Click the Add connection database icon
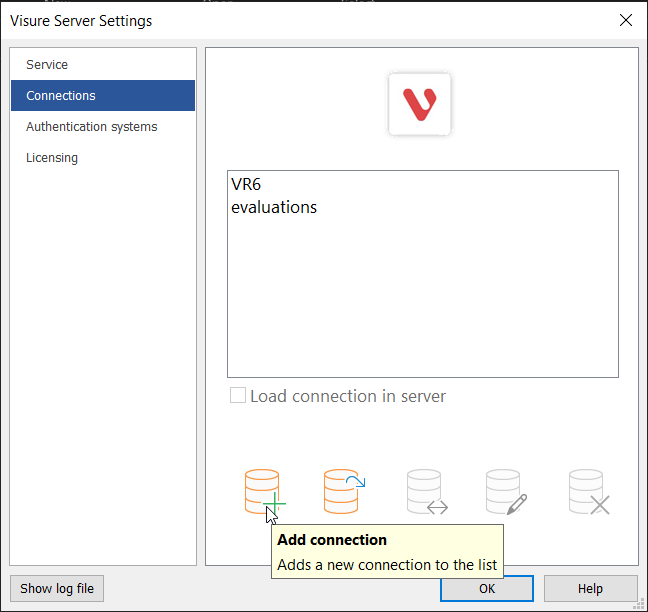648x612 pixels. (x=264, y=491)
